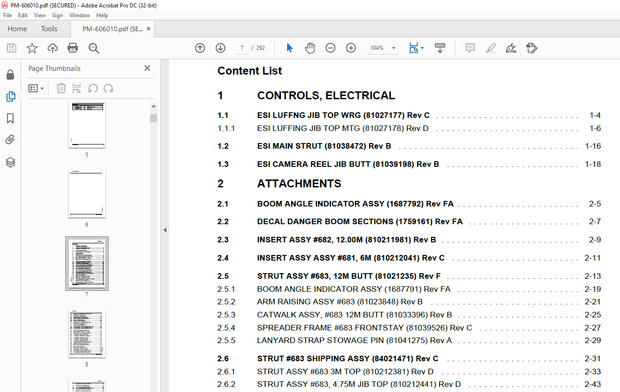Click the Fit page width icon
620x392 pixels.
[x=413, y=48]
